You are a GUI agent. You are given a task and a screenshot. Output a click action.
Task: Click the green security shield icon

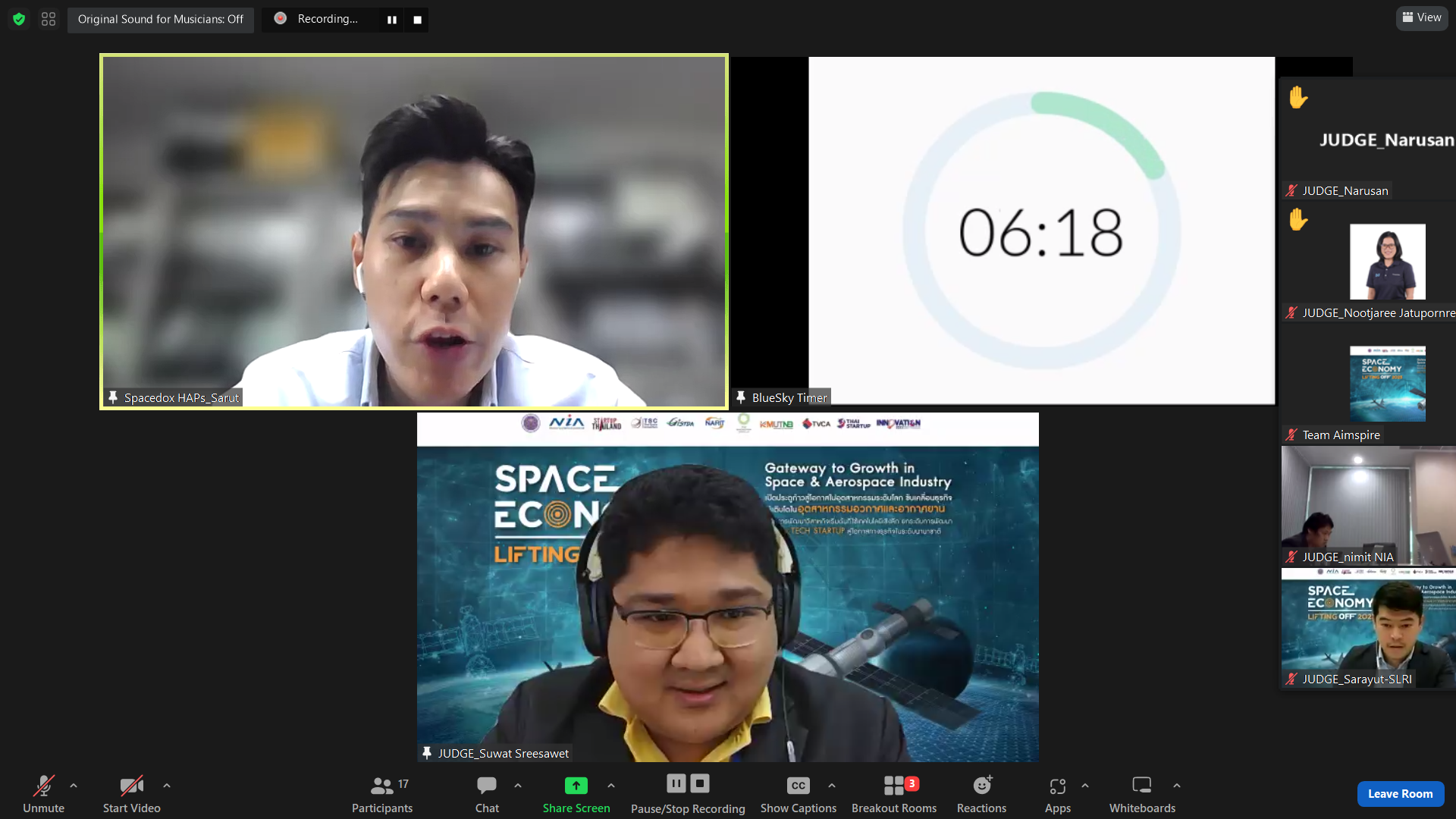(x=19, y=19)
